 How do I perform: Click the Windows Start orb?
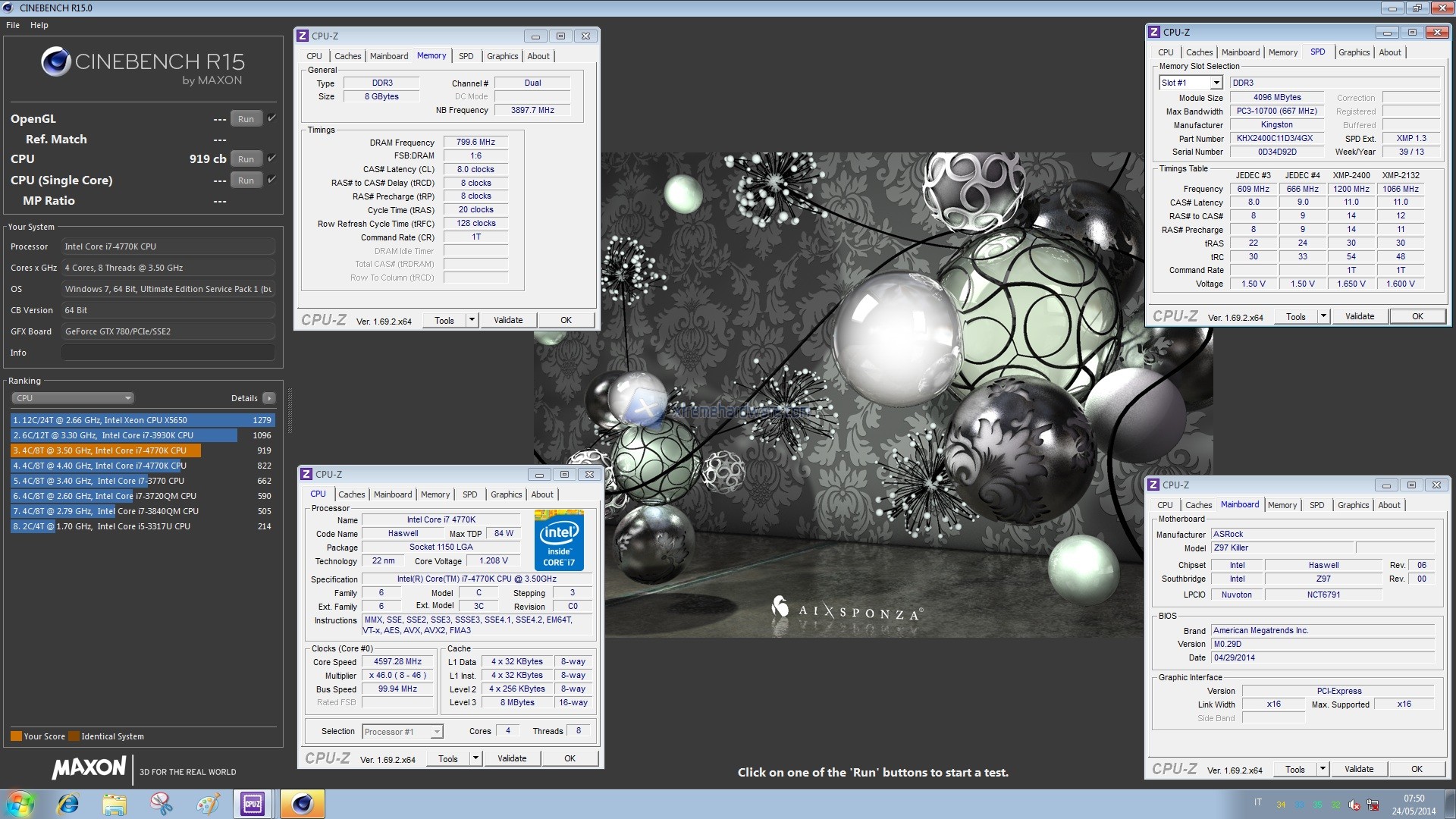tap(20, 804)
